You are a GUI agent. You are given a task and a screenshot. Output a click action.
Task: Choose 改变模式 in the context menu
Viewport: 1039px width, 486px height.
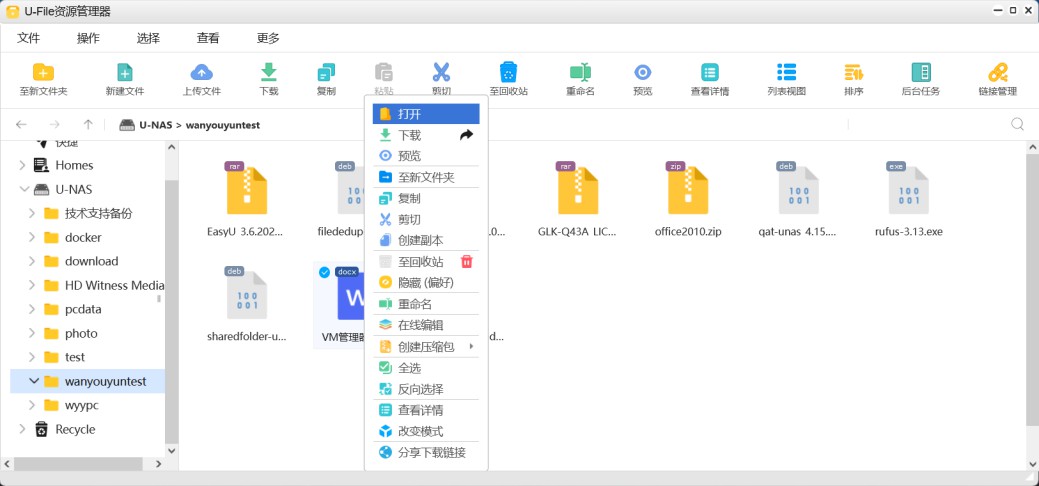click(426, 432)
